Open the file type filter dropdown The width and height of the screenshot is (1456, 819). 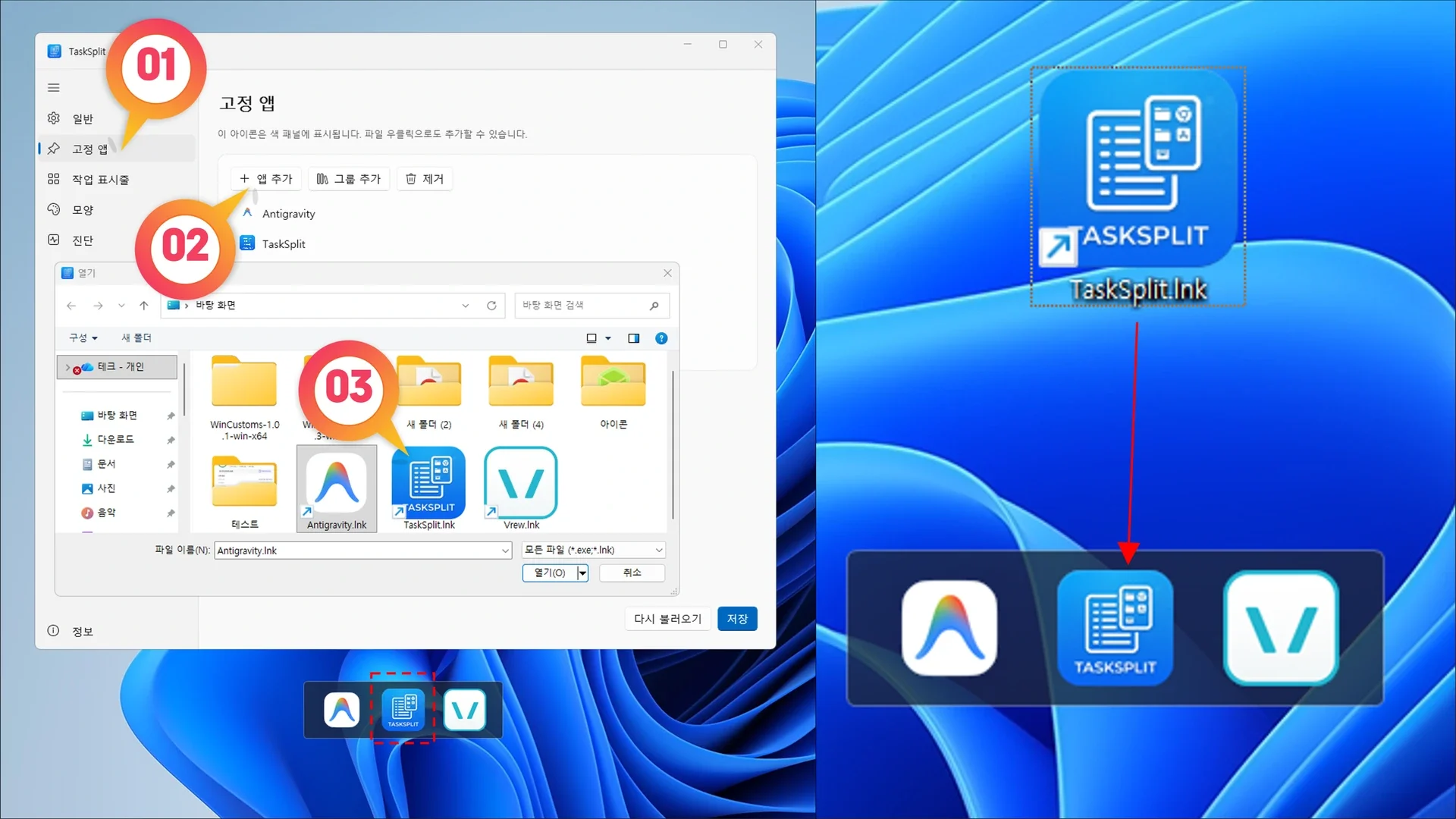pos(594,550)
